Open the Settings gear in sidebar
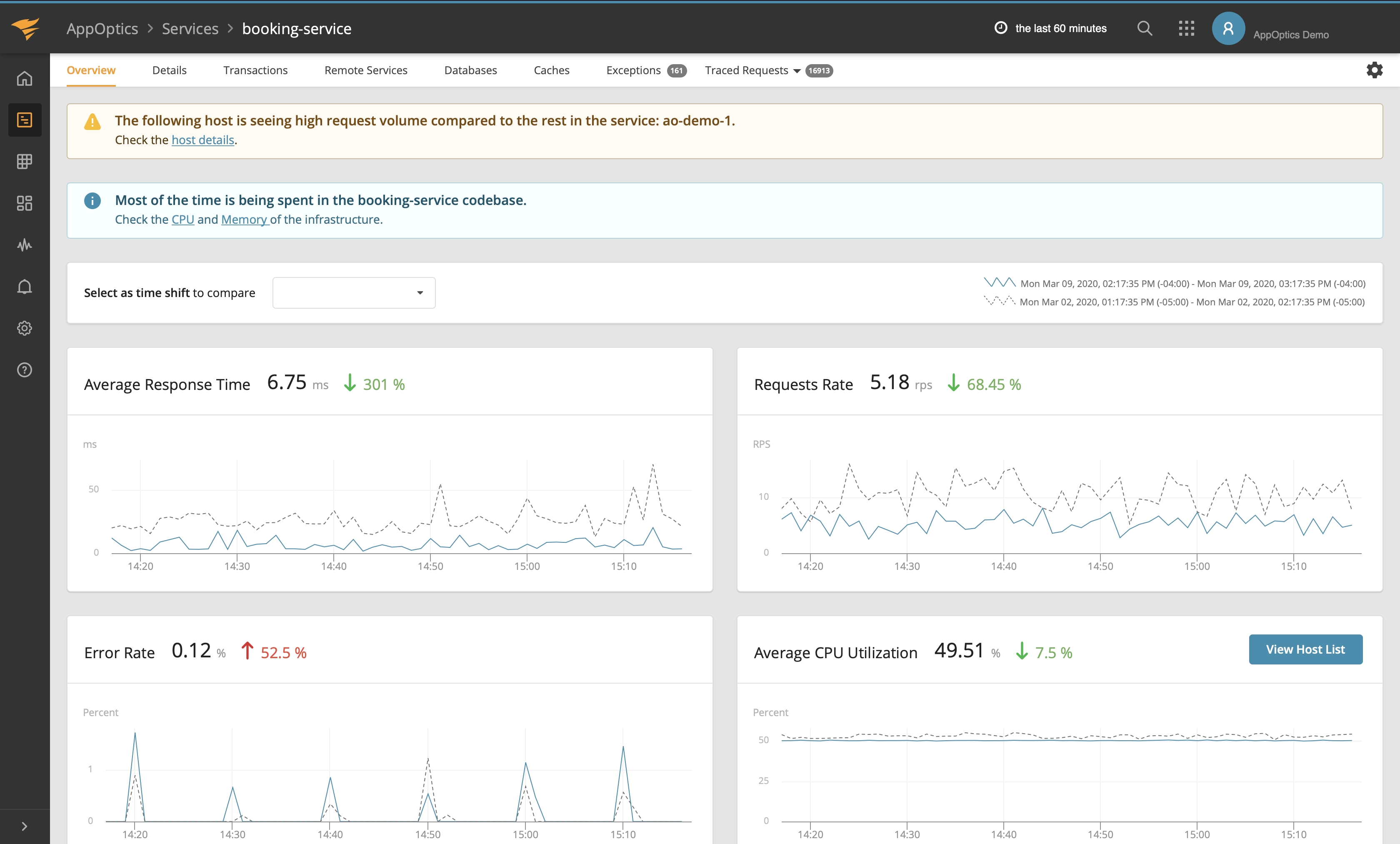The width and height of the screenshot is (1400, 844). pyautogui.click(x=25, y=328)
